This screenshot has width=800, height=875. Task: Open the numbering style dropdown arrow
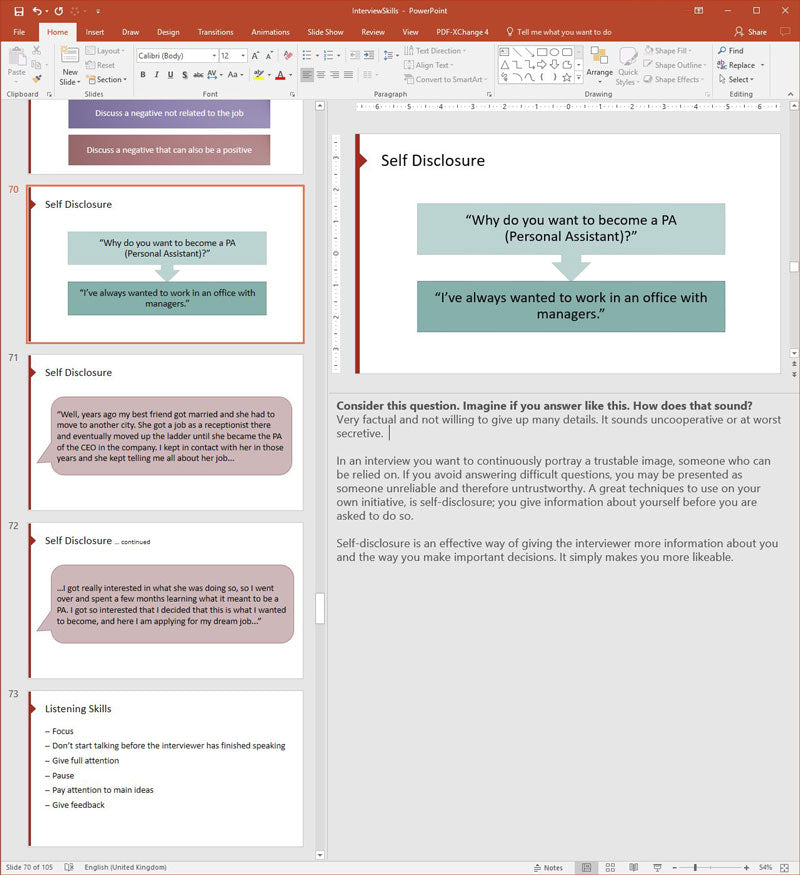tap(339, 55)
